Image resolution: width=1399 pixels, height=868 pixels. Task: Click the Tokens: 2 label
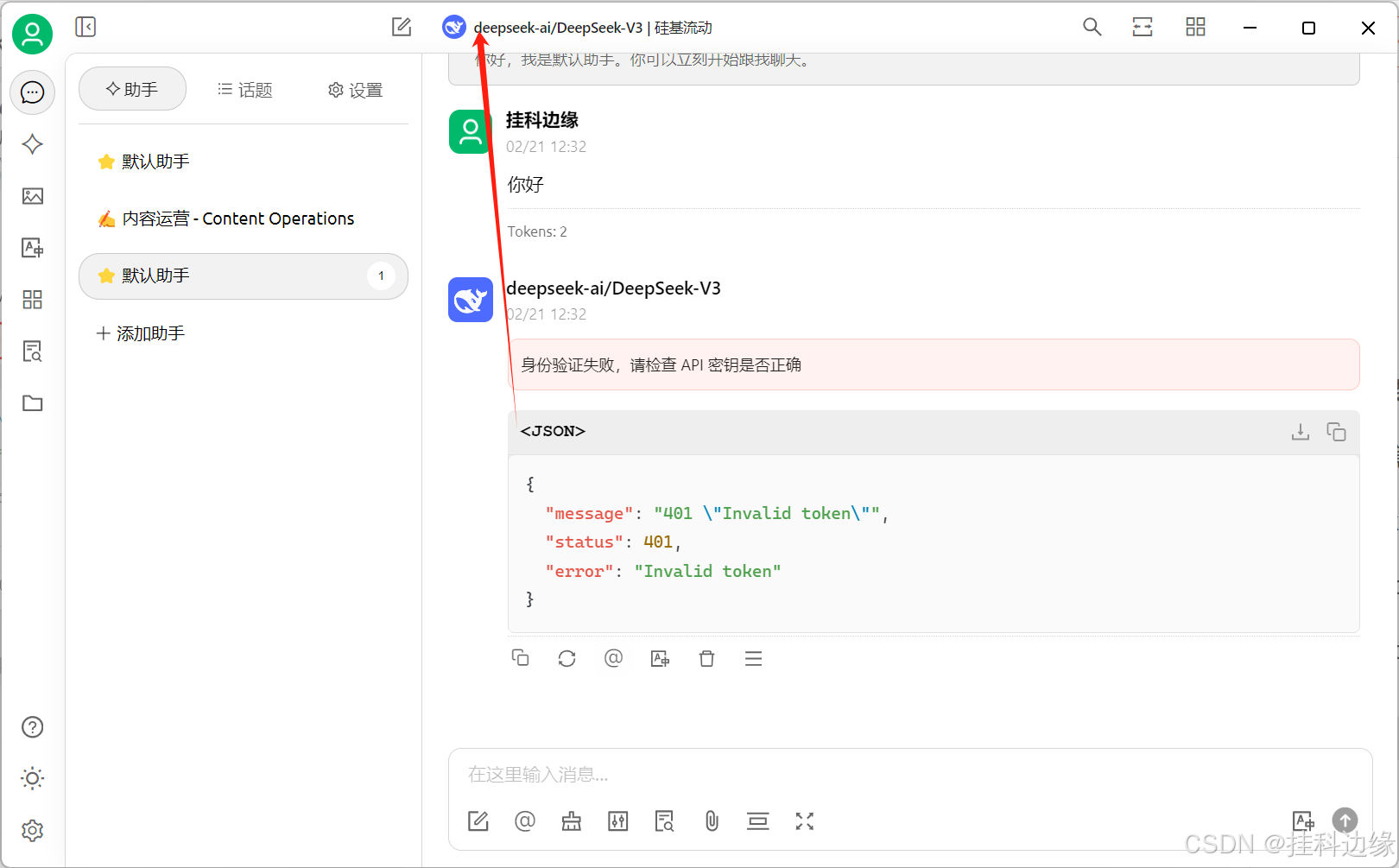coord(537,231)
